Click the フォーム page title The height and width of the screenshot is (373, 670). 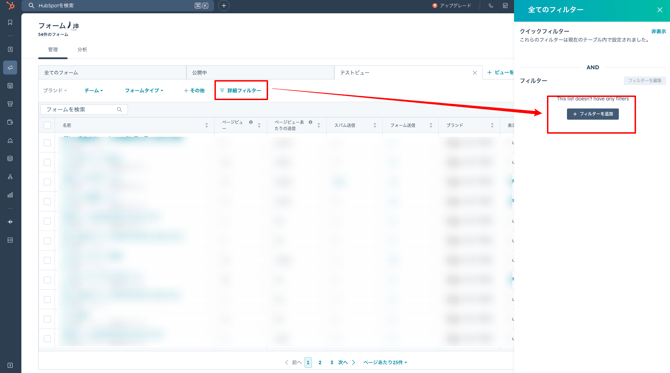click(52, 26)
